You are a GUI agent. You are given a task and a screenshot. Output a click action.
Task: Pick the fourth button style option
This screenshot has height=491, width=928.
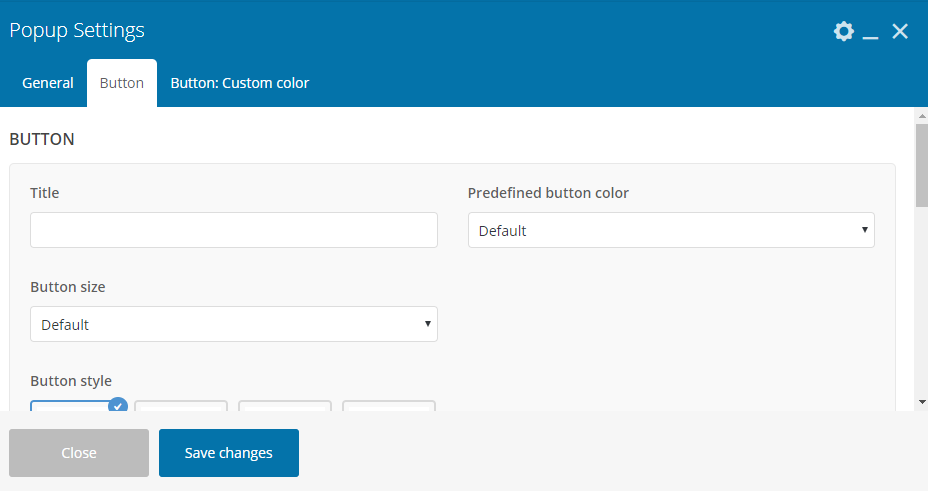(x=389, y=405)
